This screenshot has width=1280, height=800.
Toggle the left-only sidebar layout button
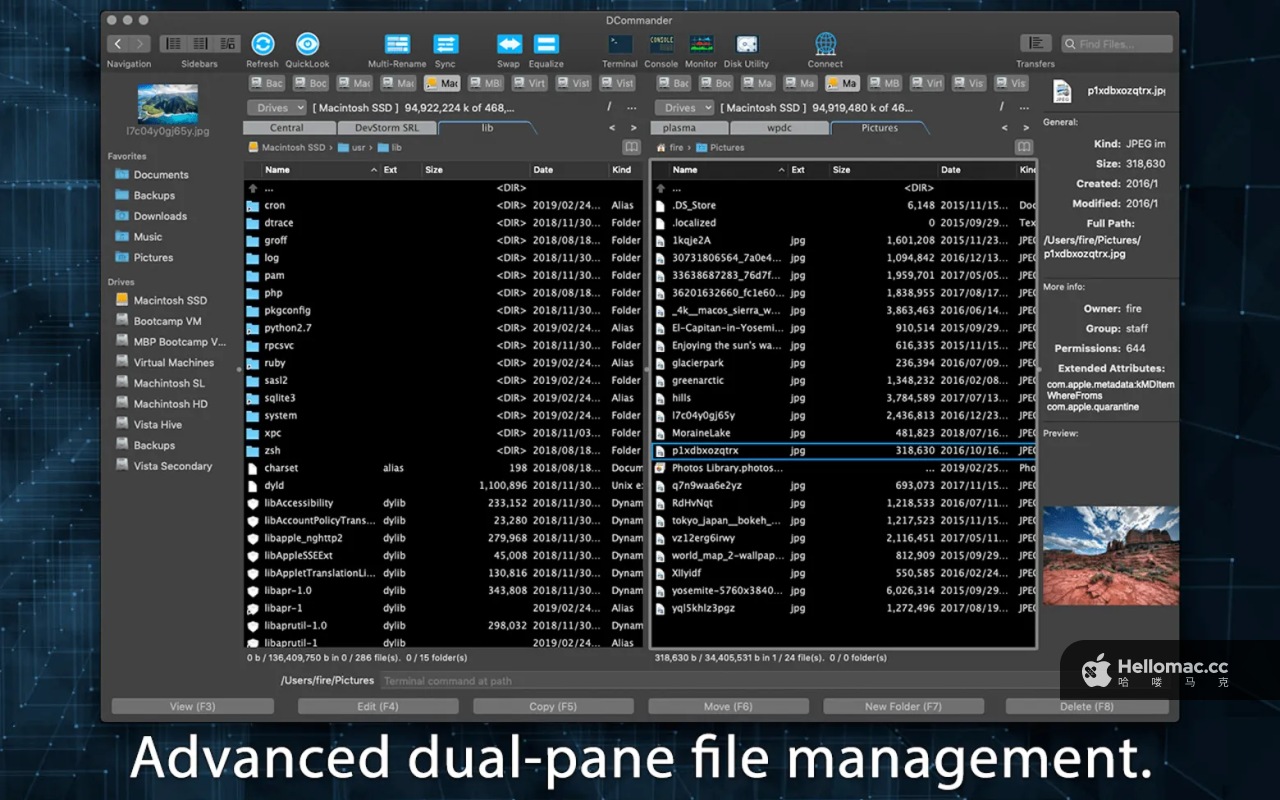174,44
